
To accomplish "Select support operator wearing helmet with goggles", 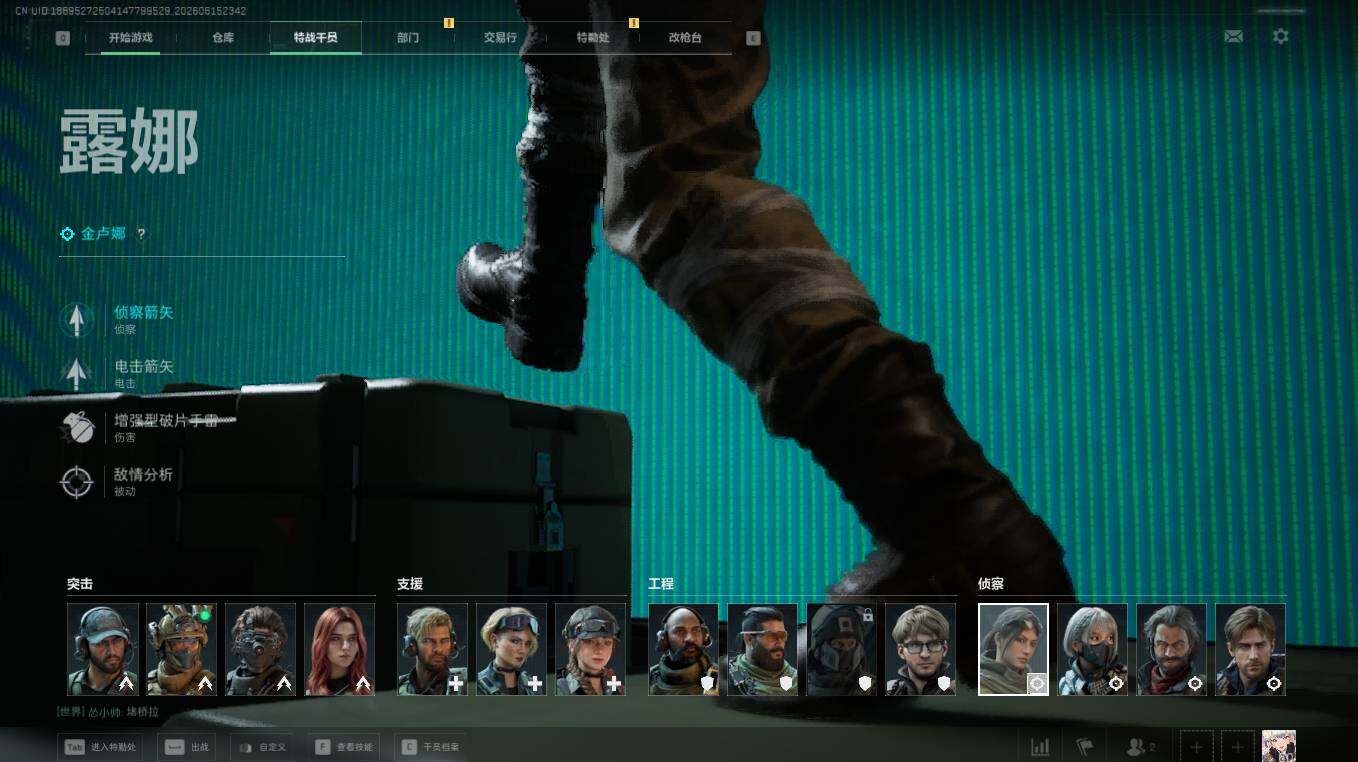I will 591,649.
